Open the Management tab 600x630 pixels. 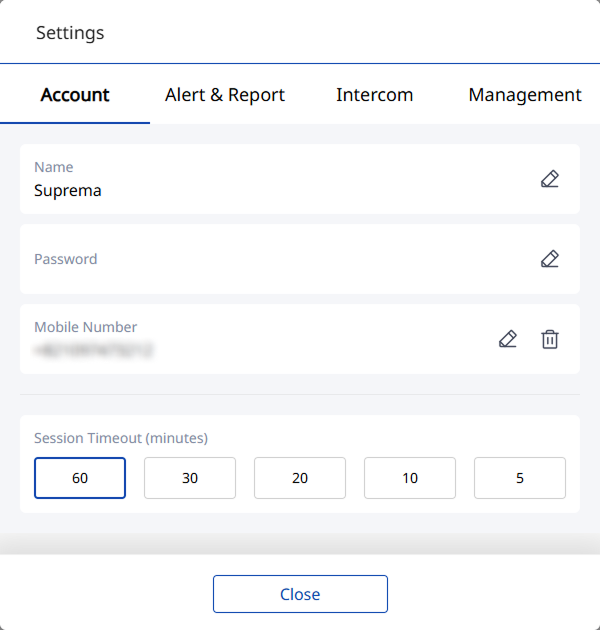[x=525, y=96]
